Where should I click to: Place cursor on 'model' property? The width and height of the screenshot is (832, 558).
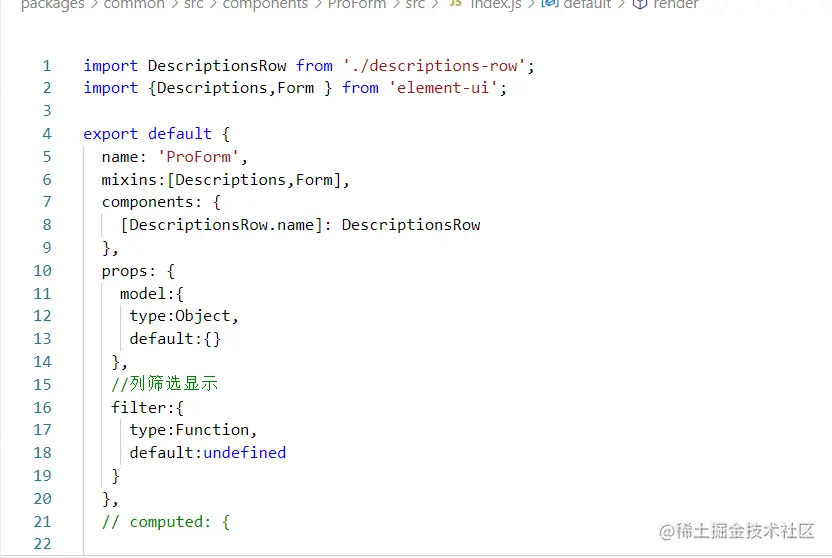(143, 294)
